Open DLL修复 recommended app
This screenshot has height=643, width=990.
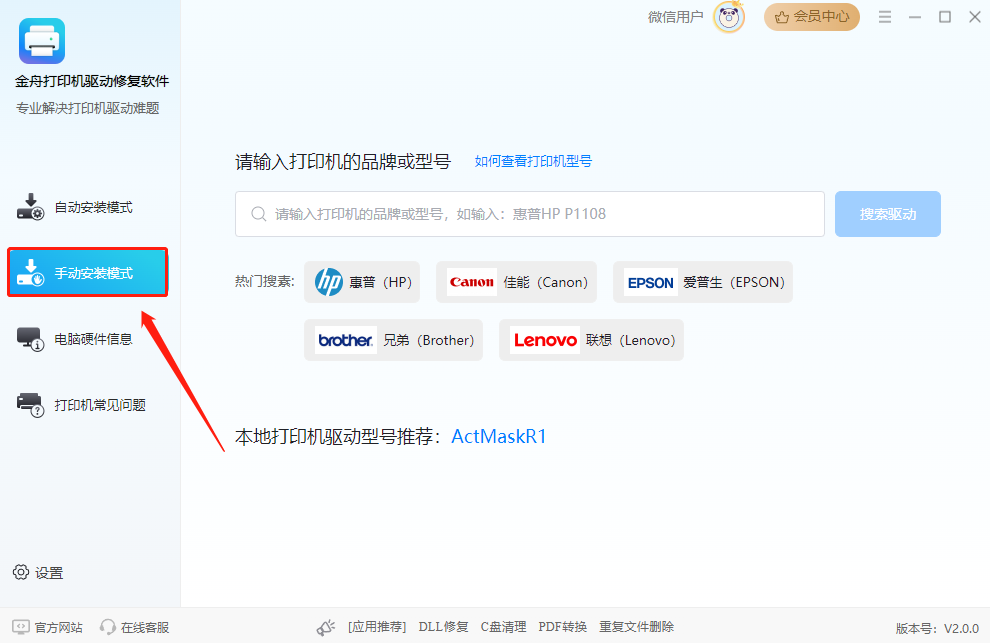(x=443, y=627)
